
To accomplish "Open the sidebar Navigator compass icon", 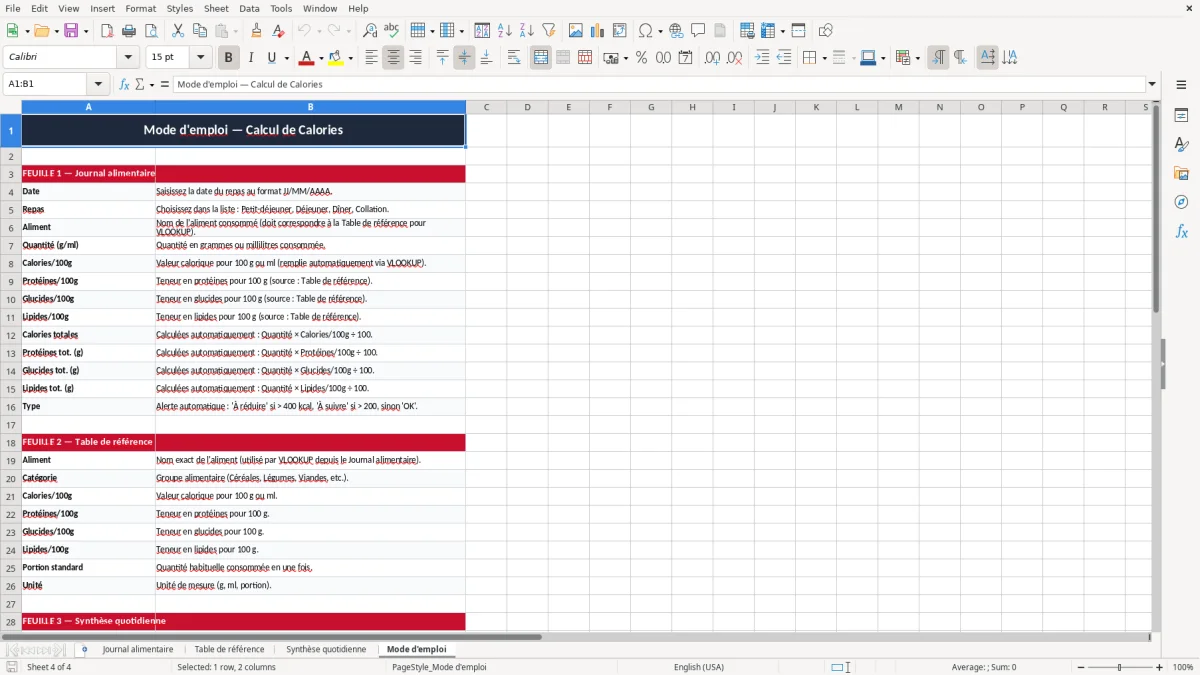I will pos(1181,202).
